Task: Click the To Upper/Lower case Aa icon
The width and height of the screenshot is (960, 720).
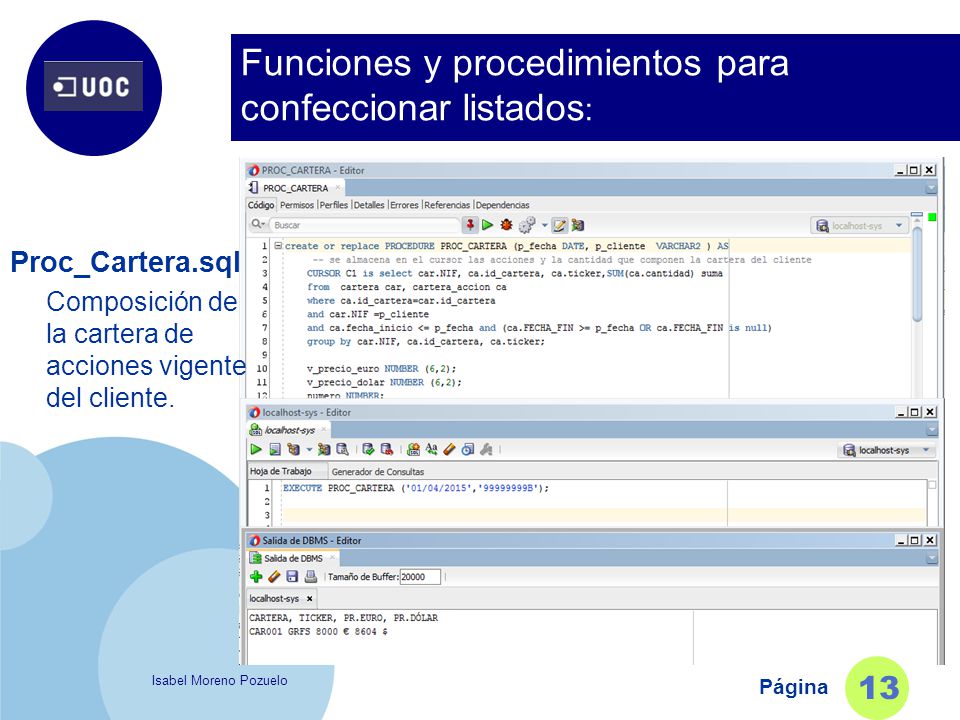Action: pyautogui.click(x=432, y=449)
